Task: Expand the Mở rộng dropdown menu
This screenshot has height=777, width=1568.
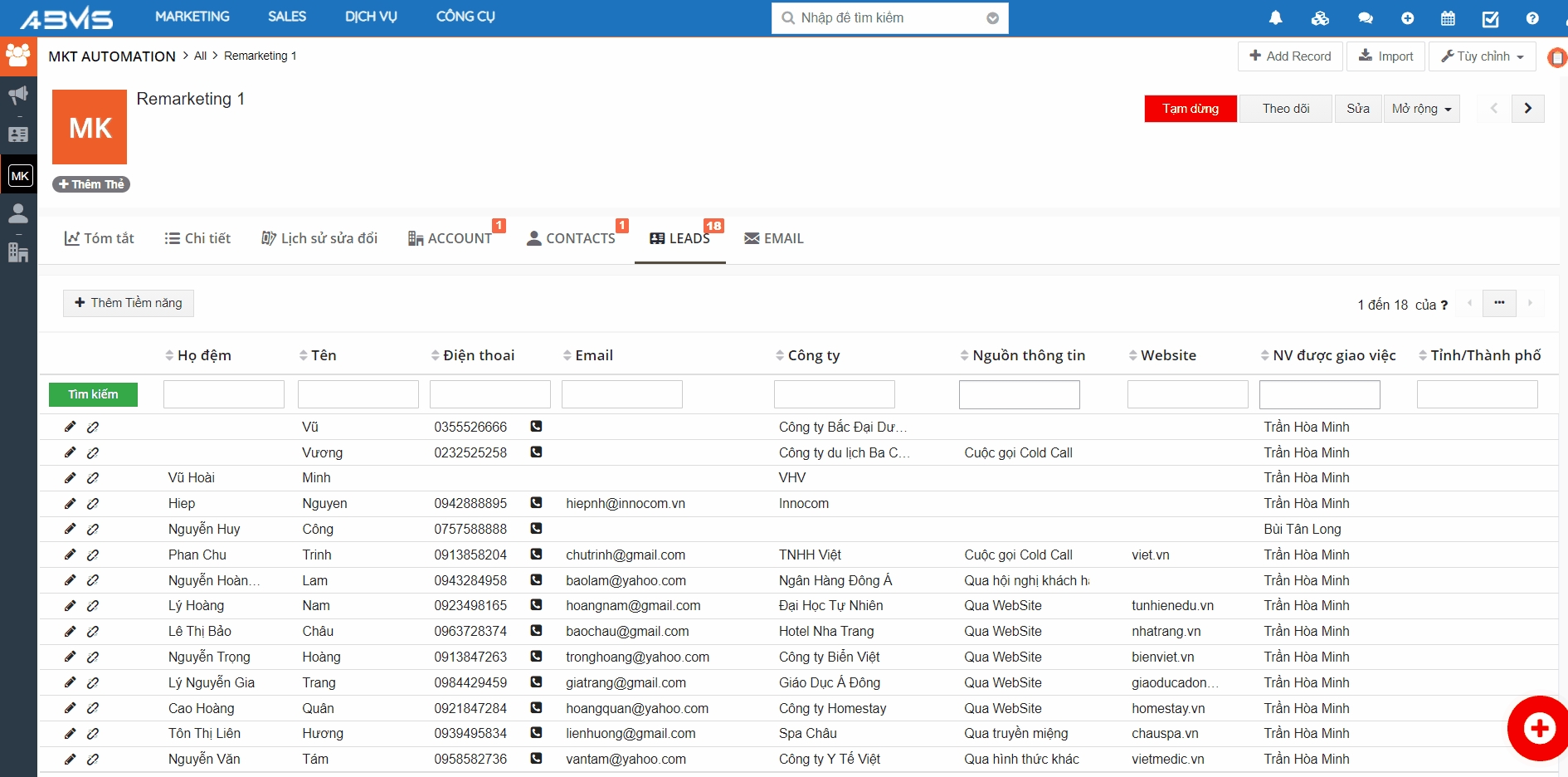Action: 1421,109
